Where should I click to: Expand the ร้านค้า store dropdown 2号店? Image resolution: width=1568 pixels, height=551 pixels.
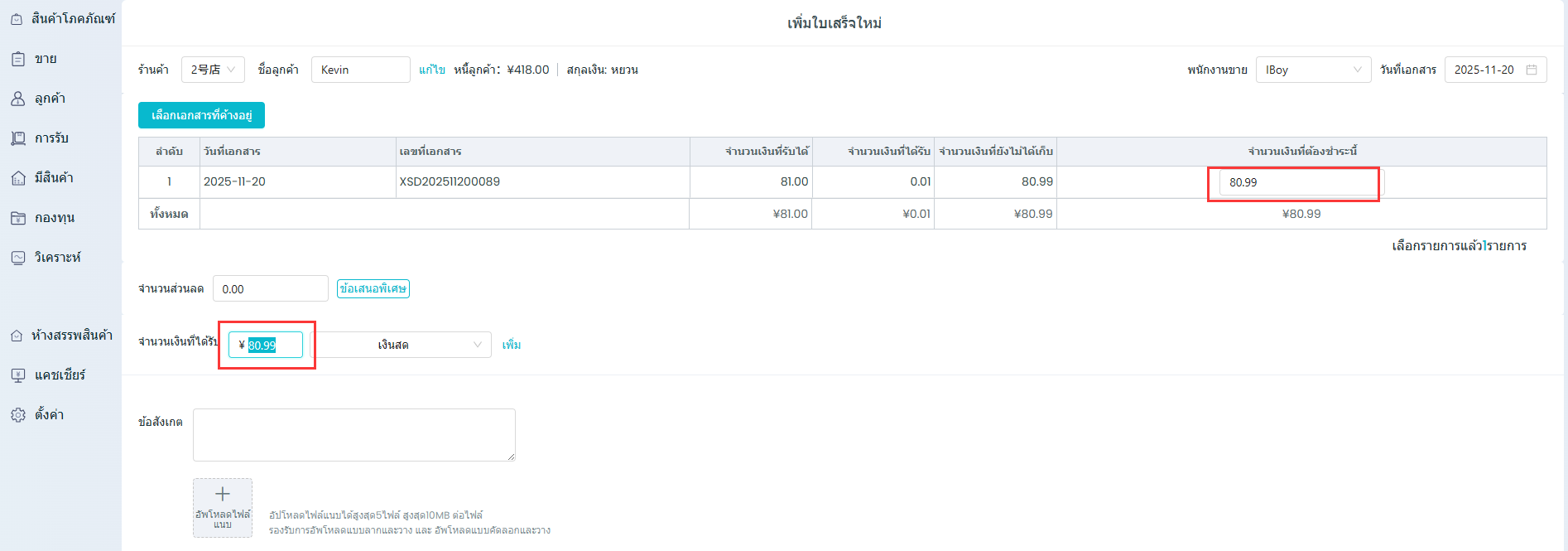pyautogui.click(x=213, y=70)
